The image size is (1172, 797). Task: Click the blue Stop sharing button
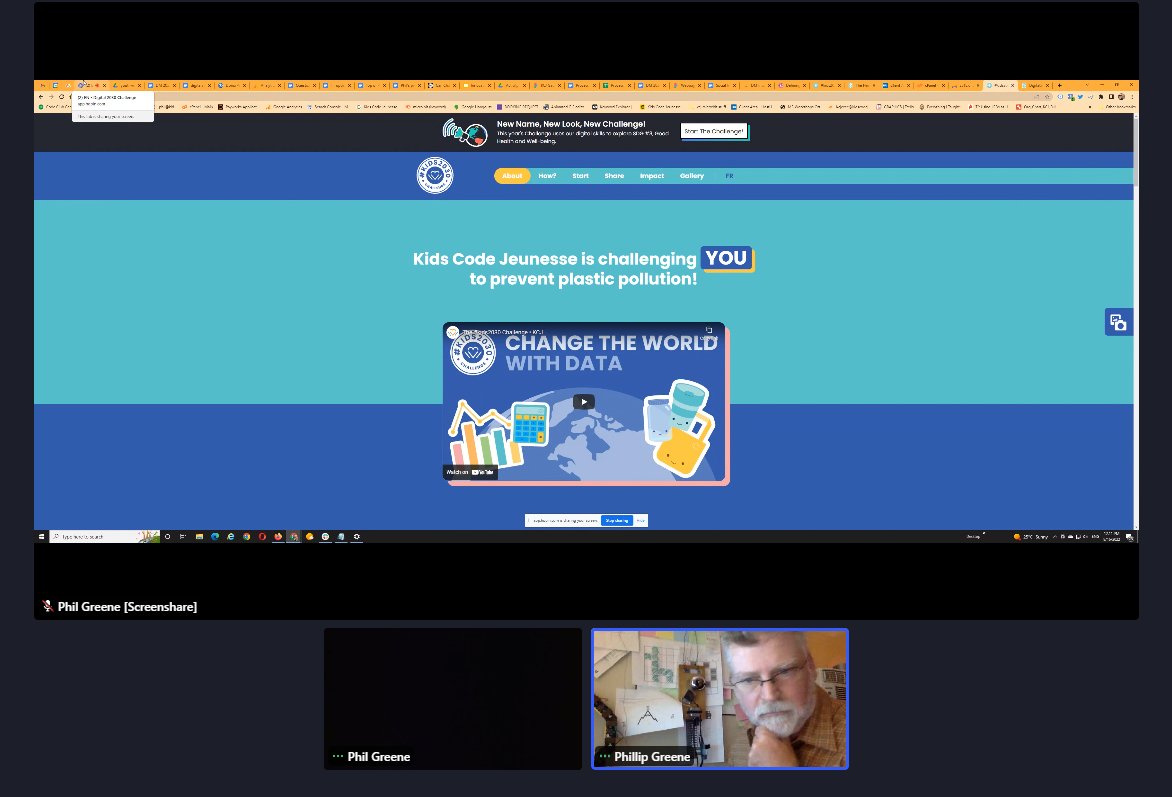coord(617,520)
